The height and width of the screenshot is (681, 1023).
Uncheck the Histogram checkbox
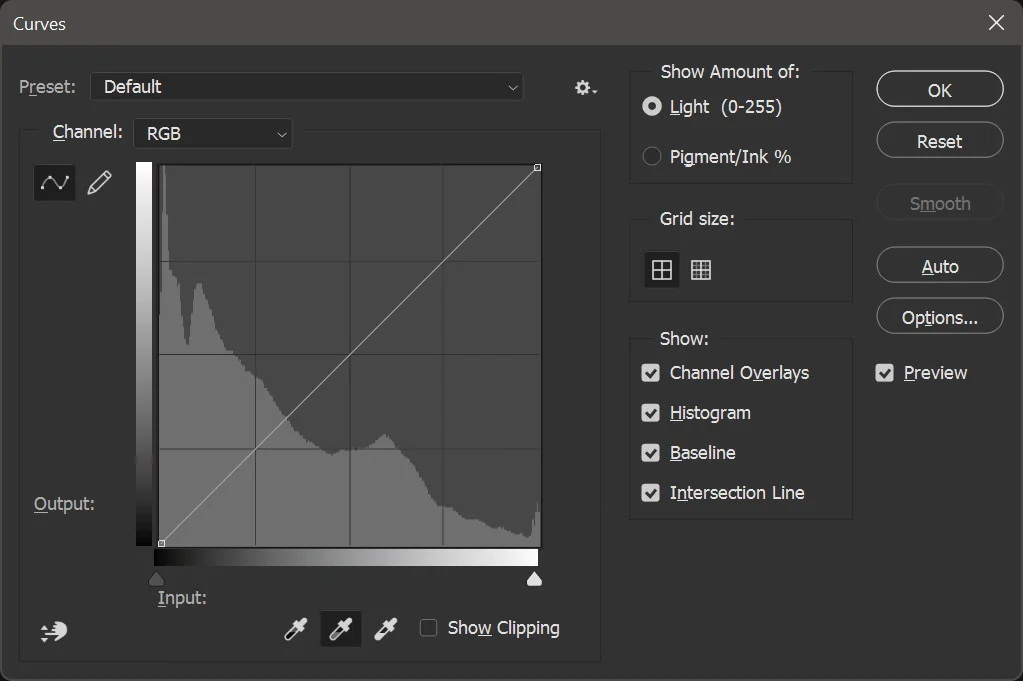click(x=651, y=413)
